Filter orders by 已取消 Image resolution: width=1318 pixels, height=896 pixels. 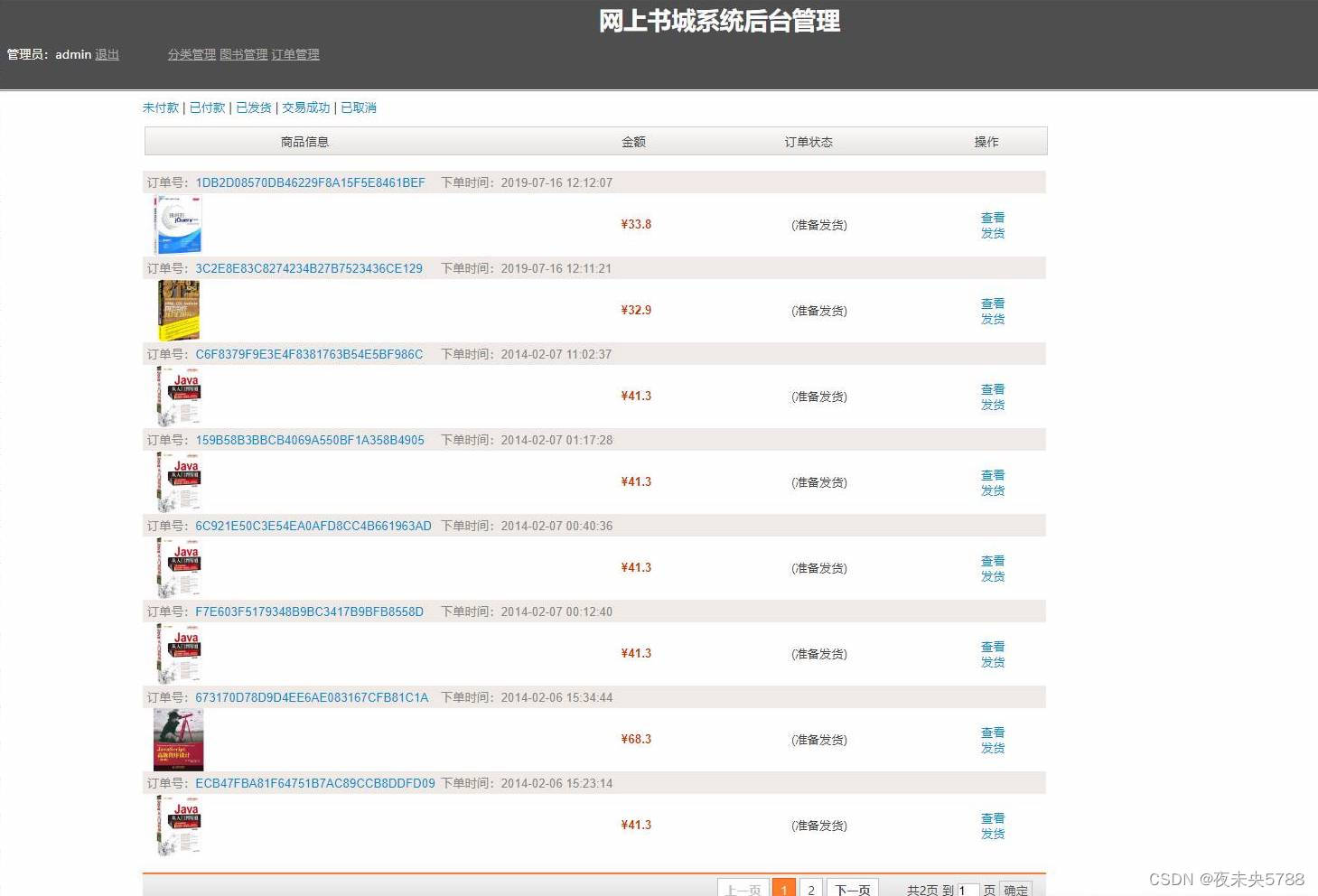pos(359,107)
